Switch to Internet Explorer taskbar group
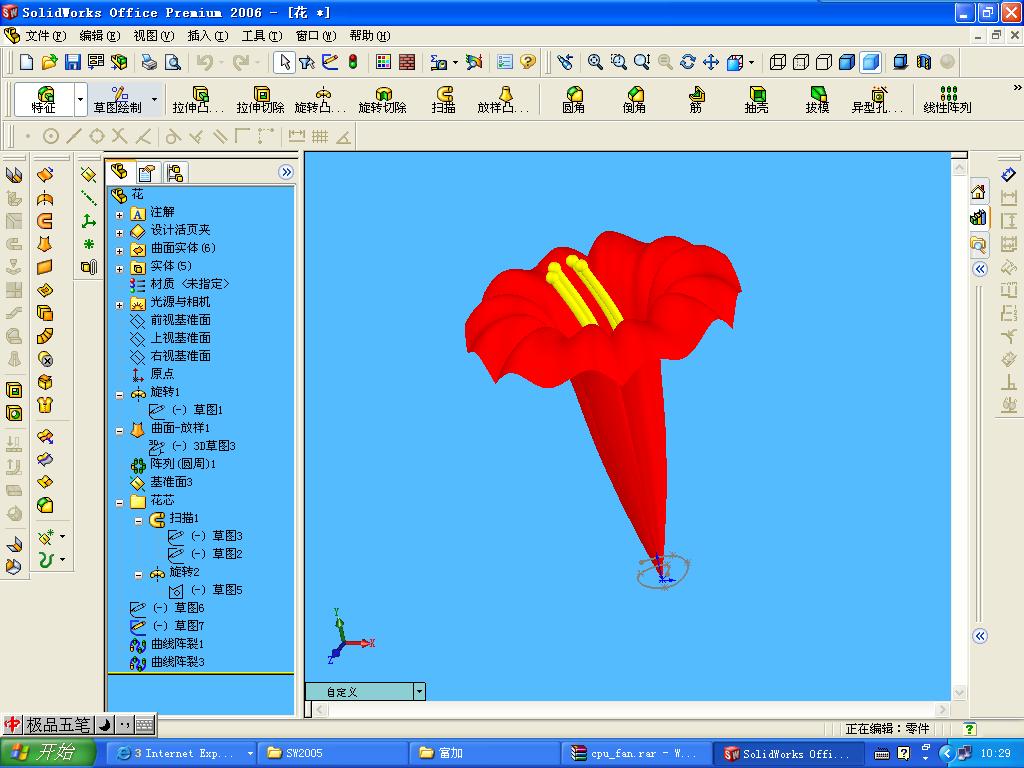 click(182, 753)
